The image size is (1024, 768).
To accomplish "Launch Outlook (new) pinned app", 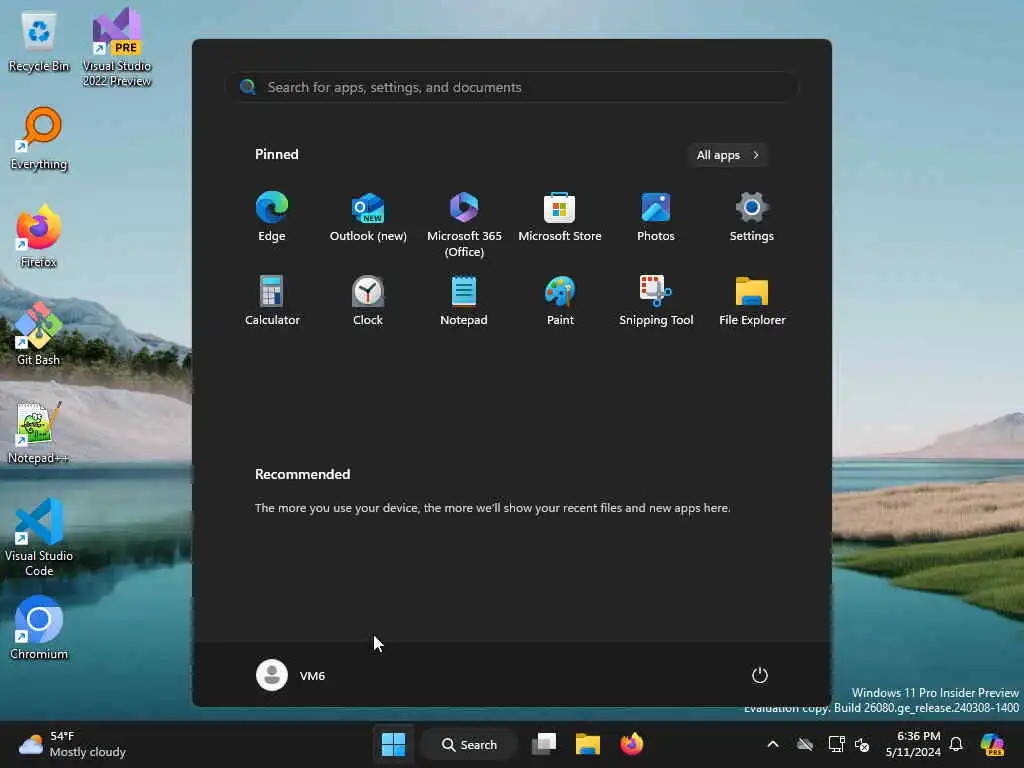I will point(368,217).
